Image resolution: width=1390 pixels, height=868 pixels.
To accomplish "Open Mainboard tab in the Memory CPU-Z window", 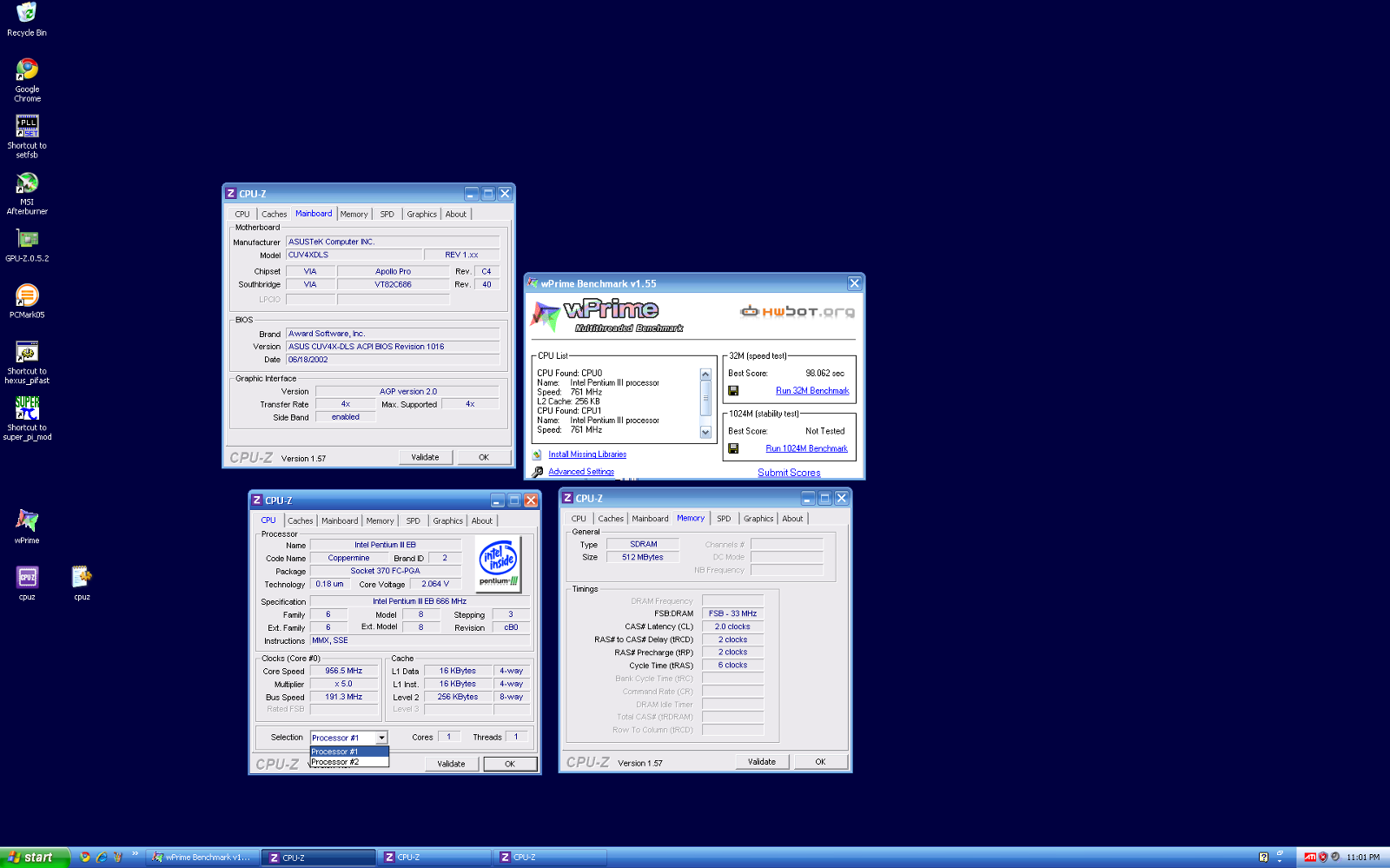I will coord(650,519).
